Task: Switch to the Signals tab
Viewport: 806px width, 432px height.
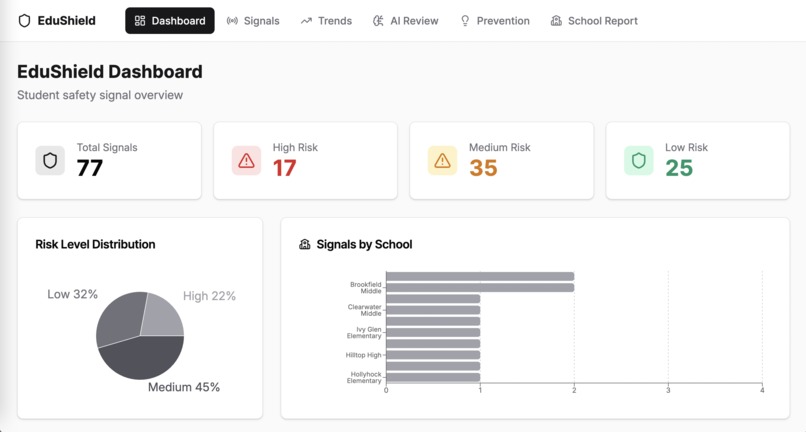Action: (253, 21)
